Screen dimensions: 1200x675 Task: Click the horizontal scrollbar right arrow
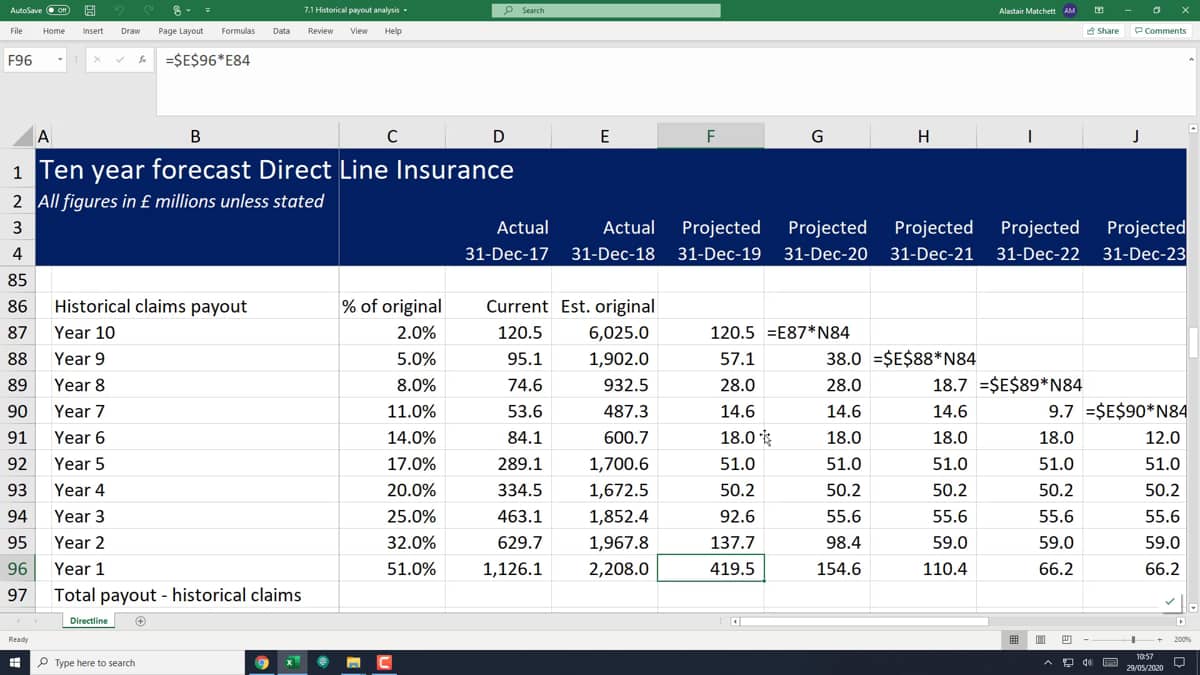point(1181,621)
